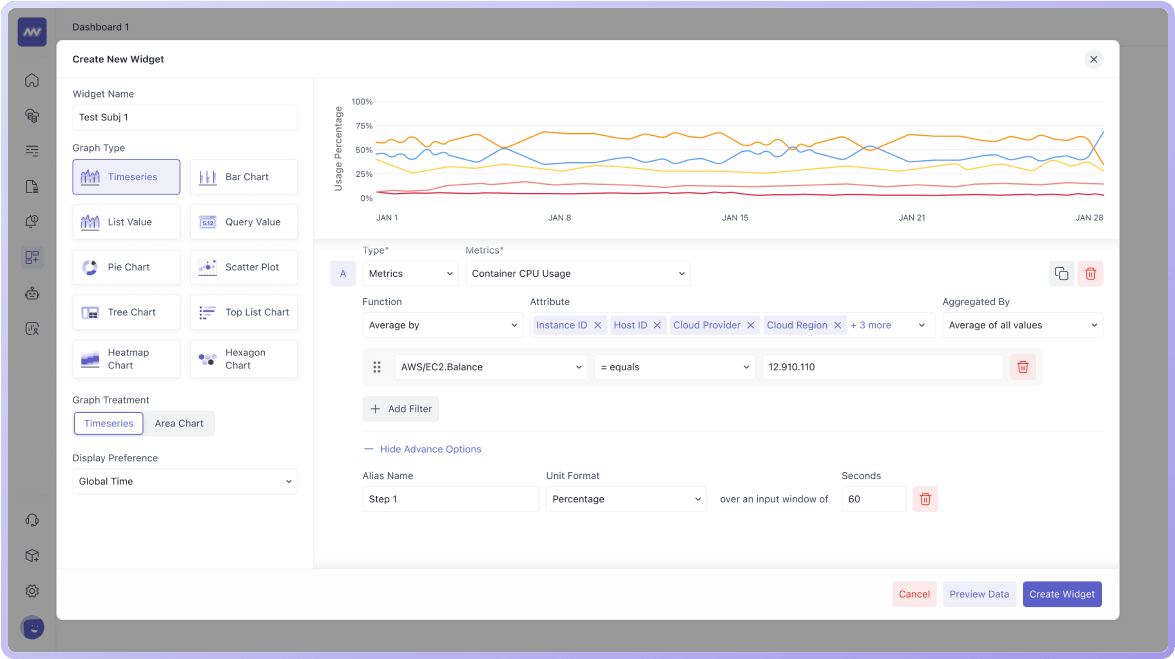Go to Home from the sidebar
Image resolution: width=1175 pixels, height=659 pixels.
click(x=31, y=80)
